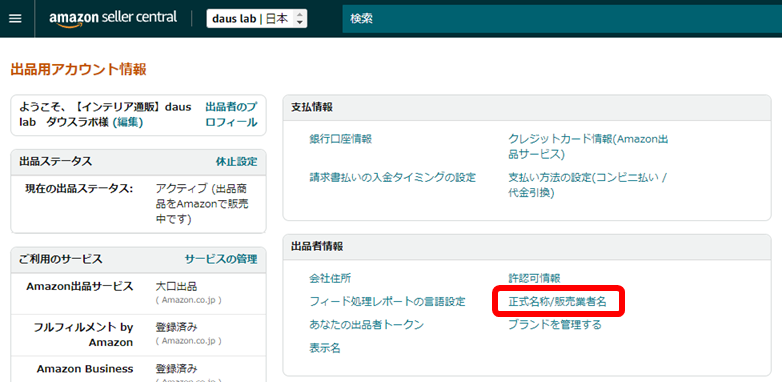Click the フルフィルメント by Amazon row label
The image size is (782, 382).
point(83,335)
